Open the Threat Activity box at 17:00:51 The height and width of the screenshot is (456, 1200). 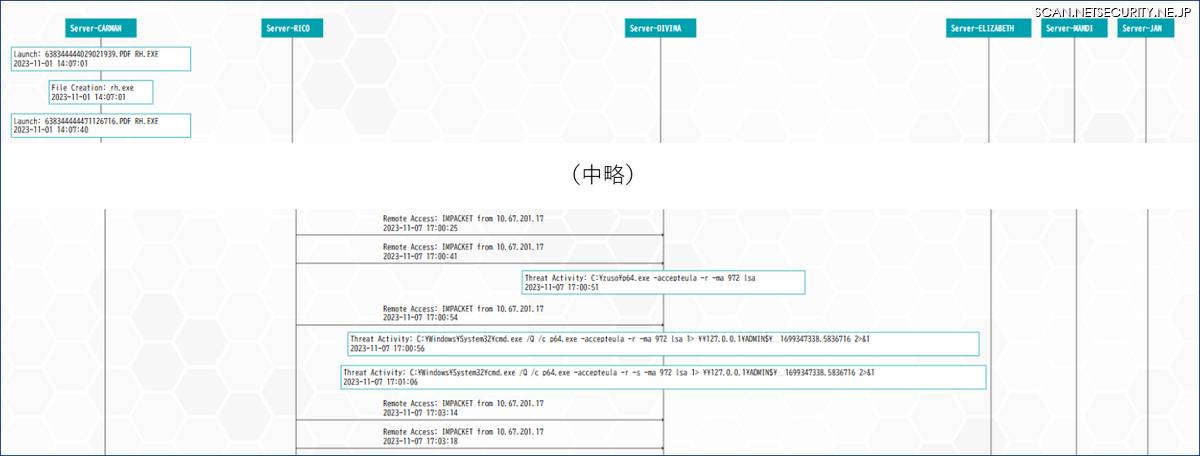tap(663, 282)
